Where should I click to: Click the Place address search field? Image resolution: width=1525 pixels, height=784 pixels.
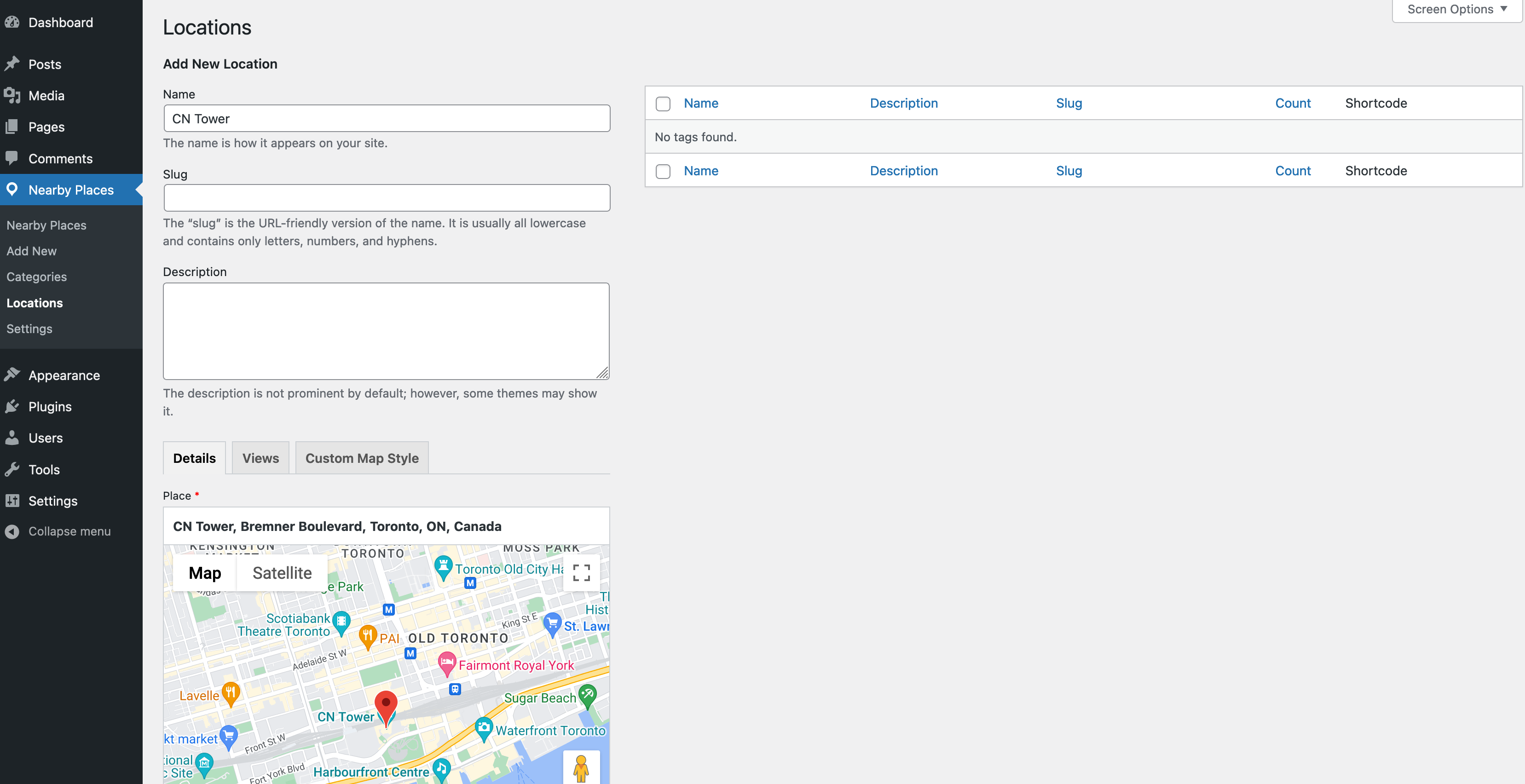(386, 526)
